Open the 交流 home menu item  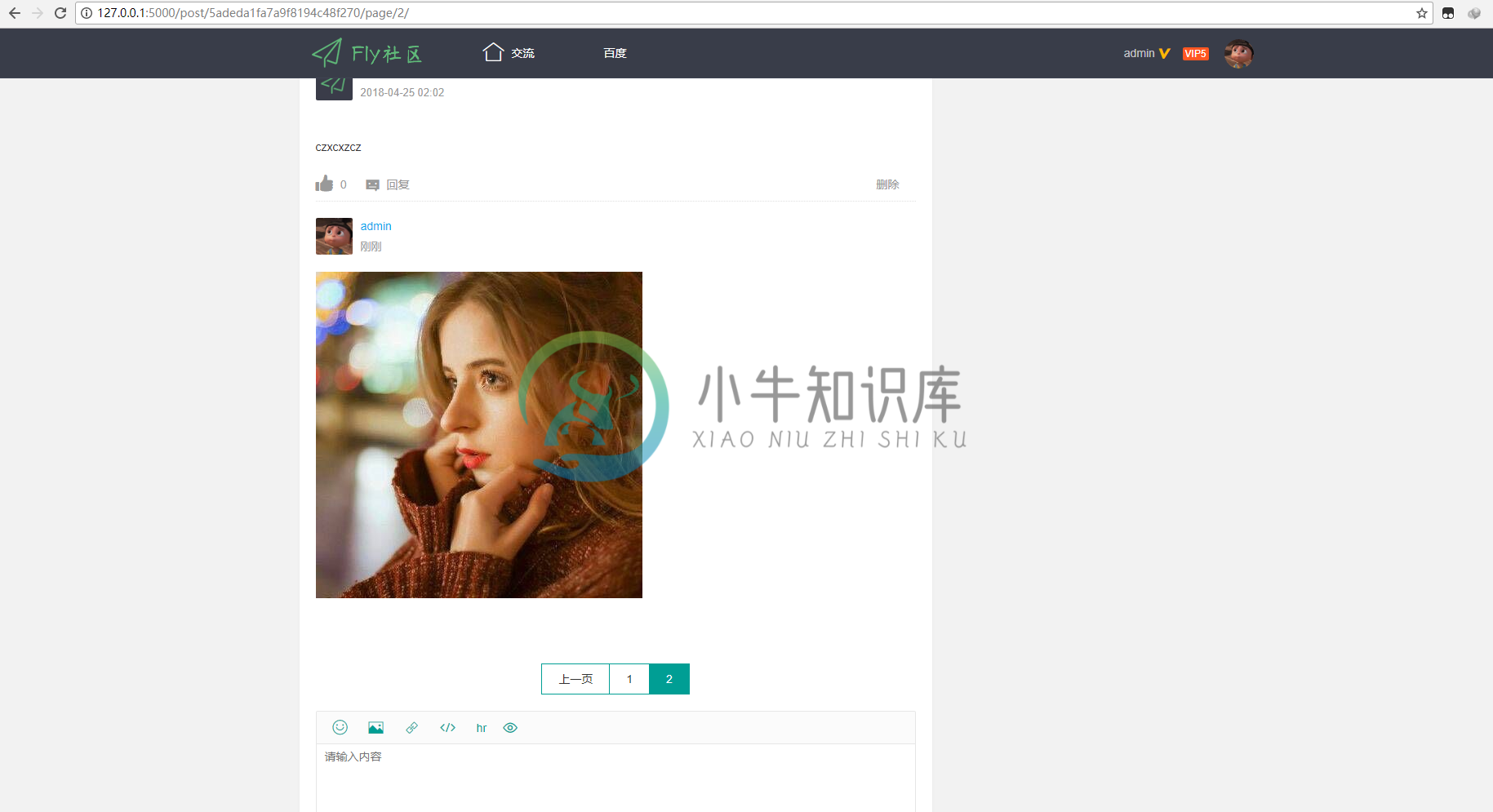[x=508, y=53]
